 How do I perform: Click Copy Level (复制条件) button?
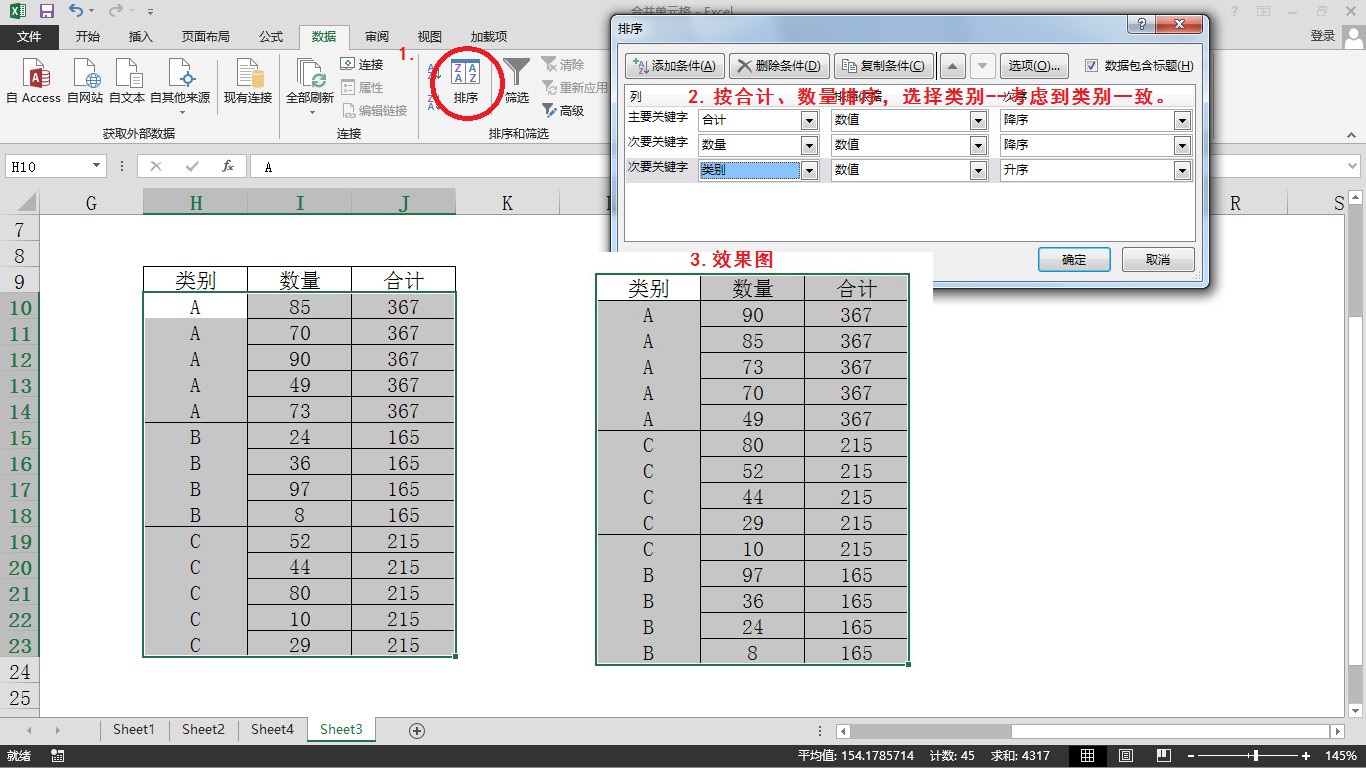[x=883, y=66]
